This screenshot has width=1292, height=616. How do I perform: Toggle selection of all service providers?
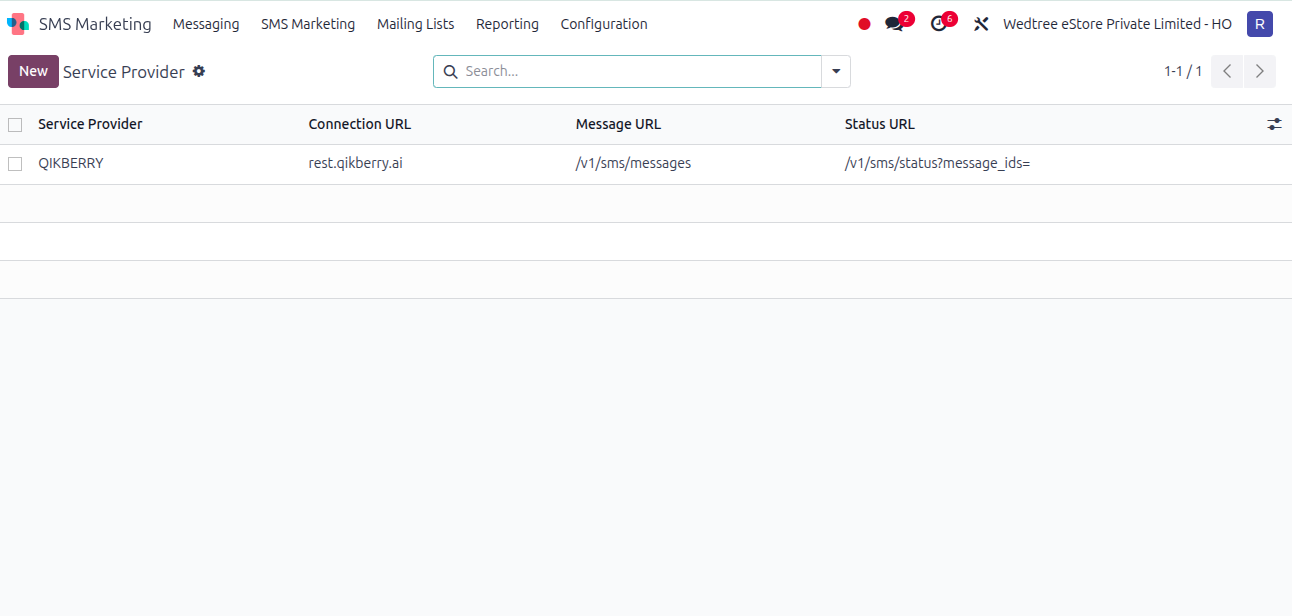point(15,124)
